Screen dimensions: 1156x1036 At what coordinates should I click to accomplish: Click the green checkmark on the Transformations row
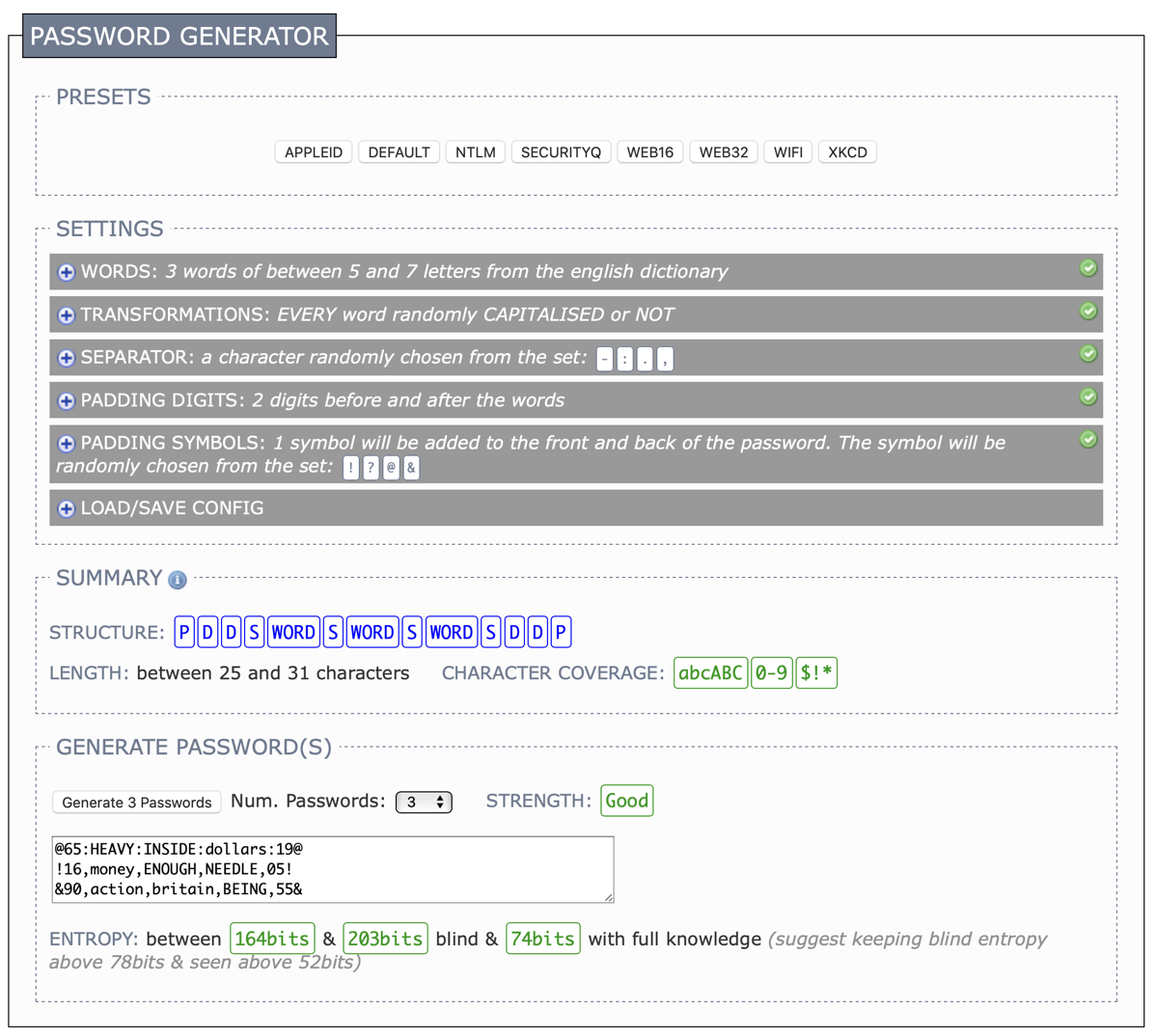(1087, 311)
